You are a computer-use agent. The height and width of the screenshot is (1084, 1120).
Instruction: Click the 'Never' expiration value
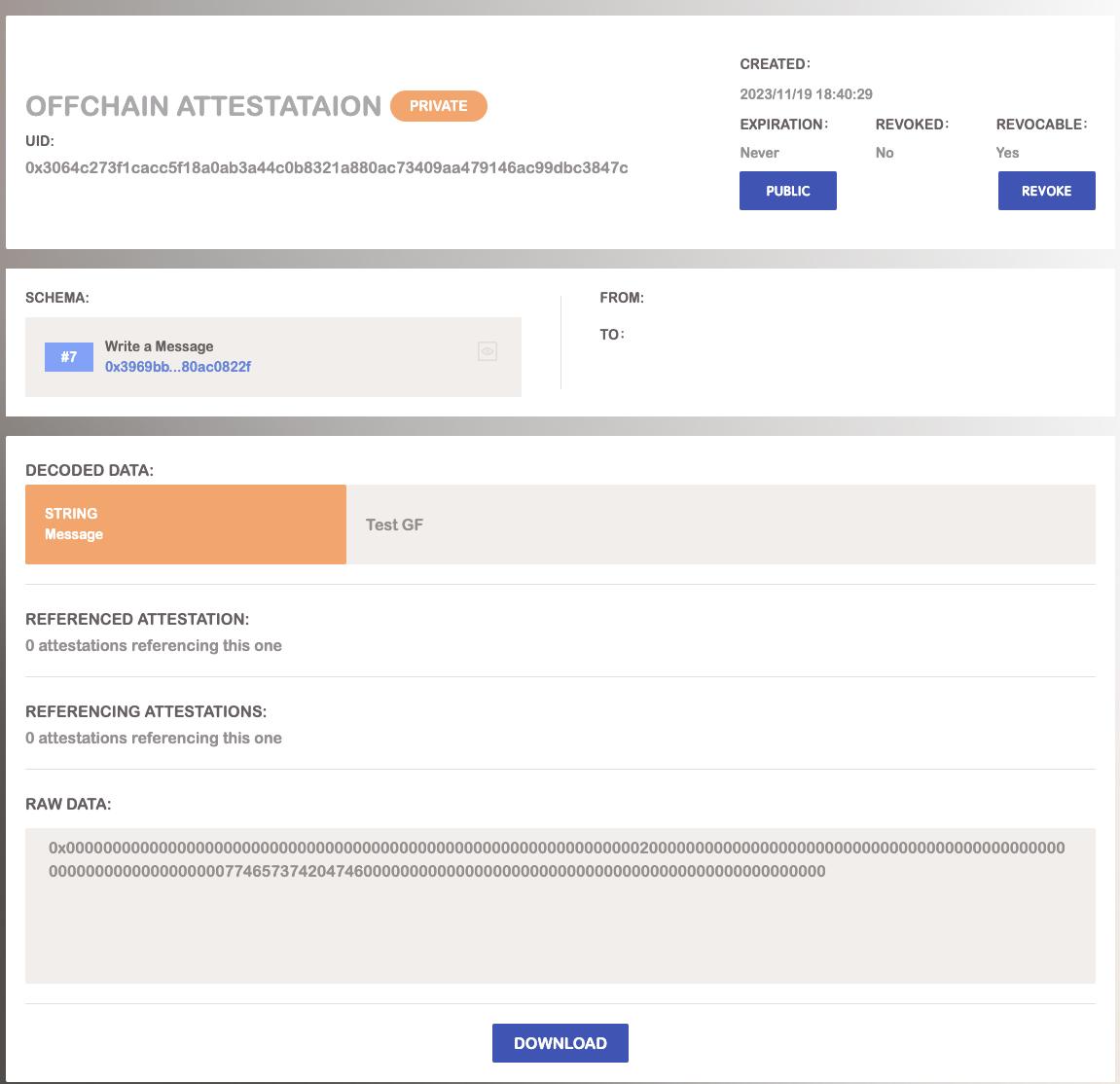pos(759,153)
